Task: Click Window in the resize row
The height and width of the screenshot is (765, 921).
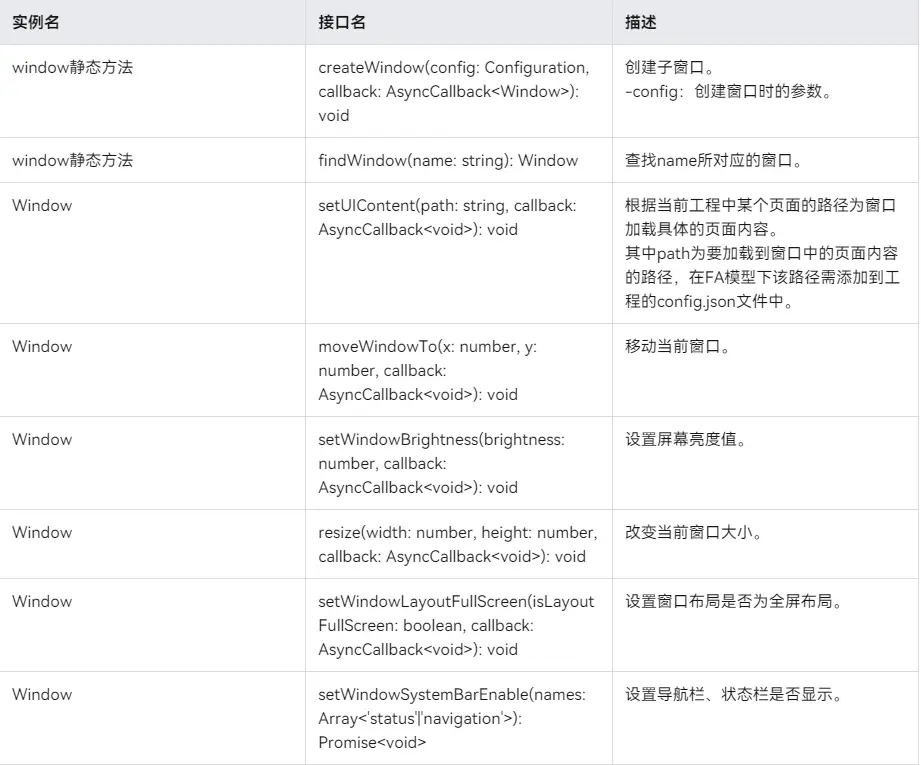Action: [x=42, y=532]
